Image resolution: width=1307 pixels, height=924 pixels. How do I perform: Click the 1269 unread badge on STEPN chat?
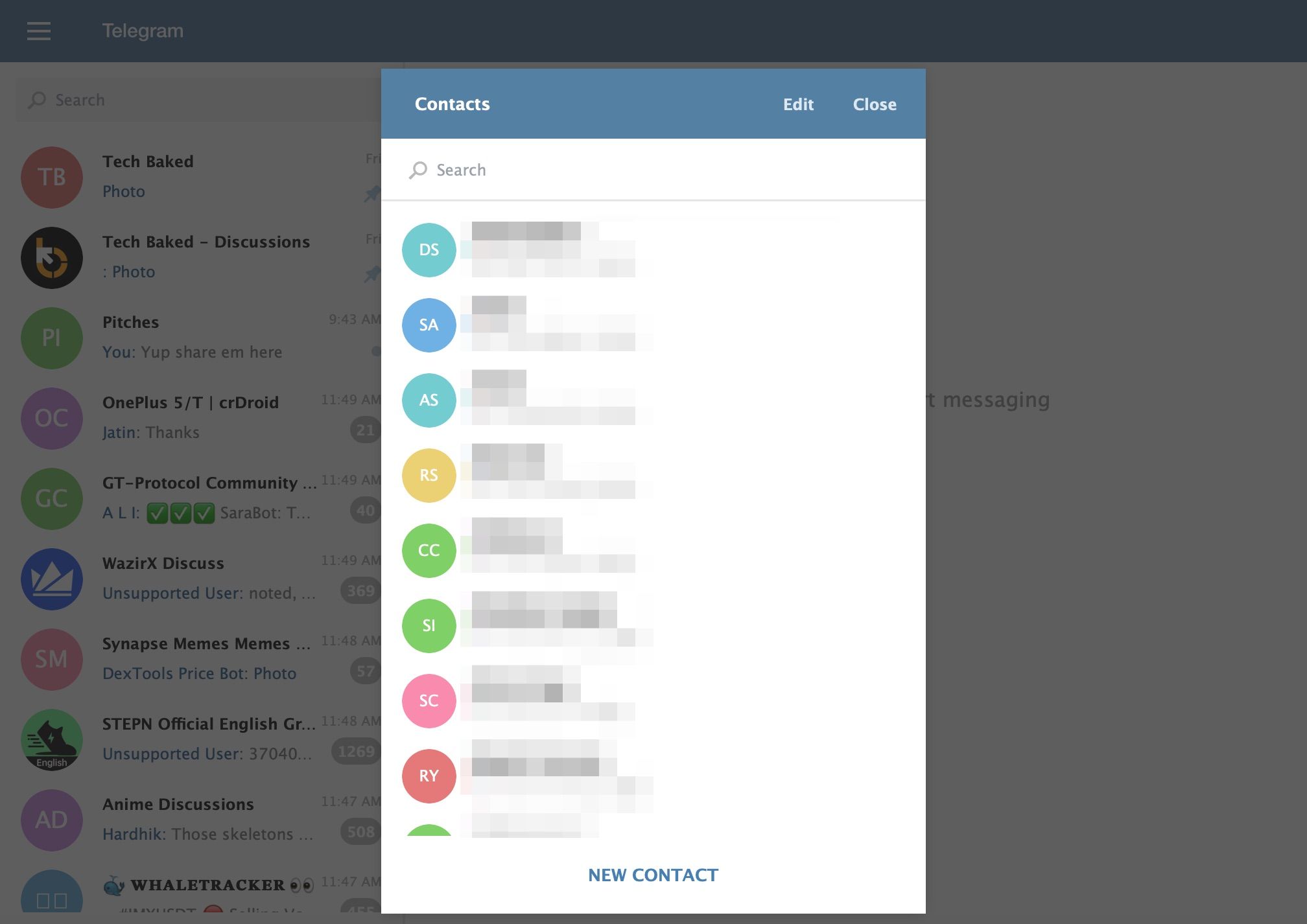pyautogui.click(x=356, y=752)
